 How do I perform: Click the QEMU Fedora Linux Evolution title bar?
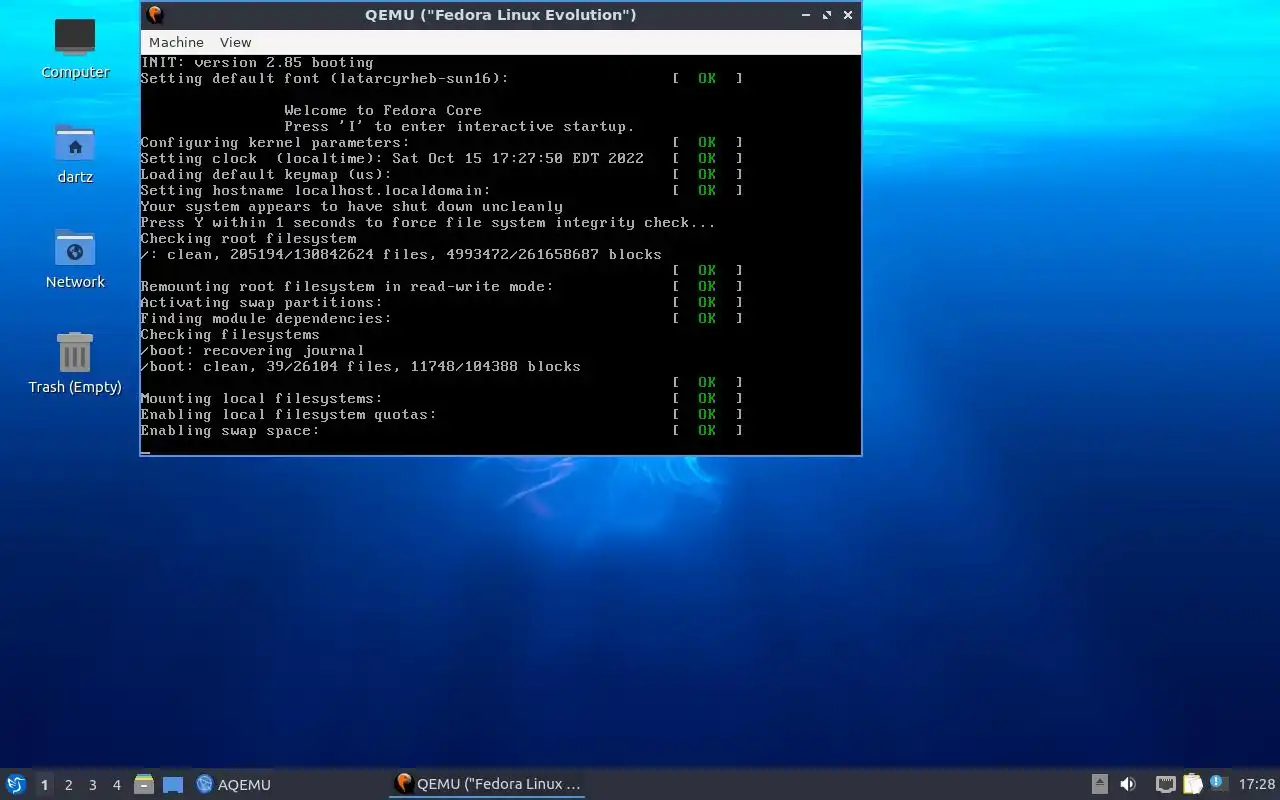pos(501,14)
